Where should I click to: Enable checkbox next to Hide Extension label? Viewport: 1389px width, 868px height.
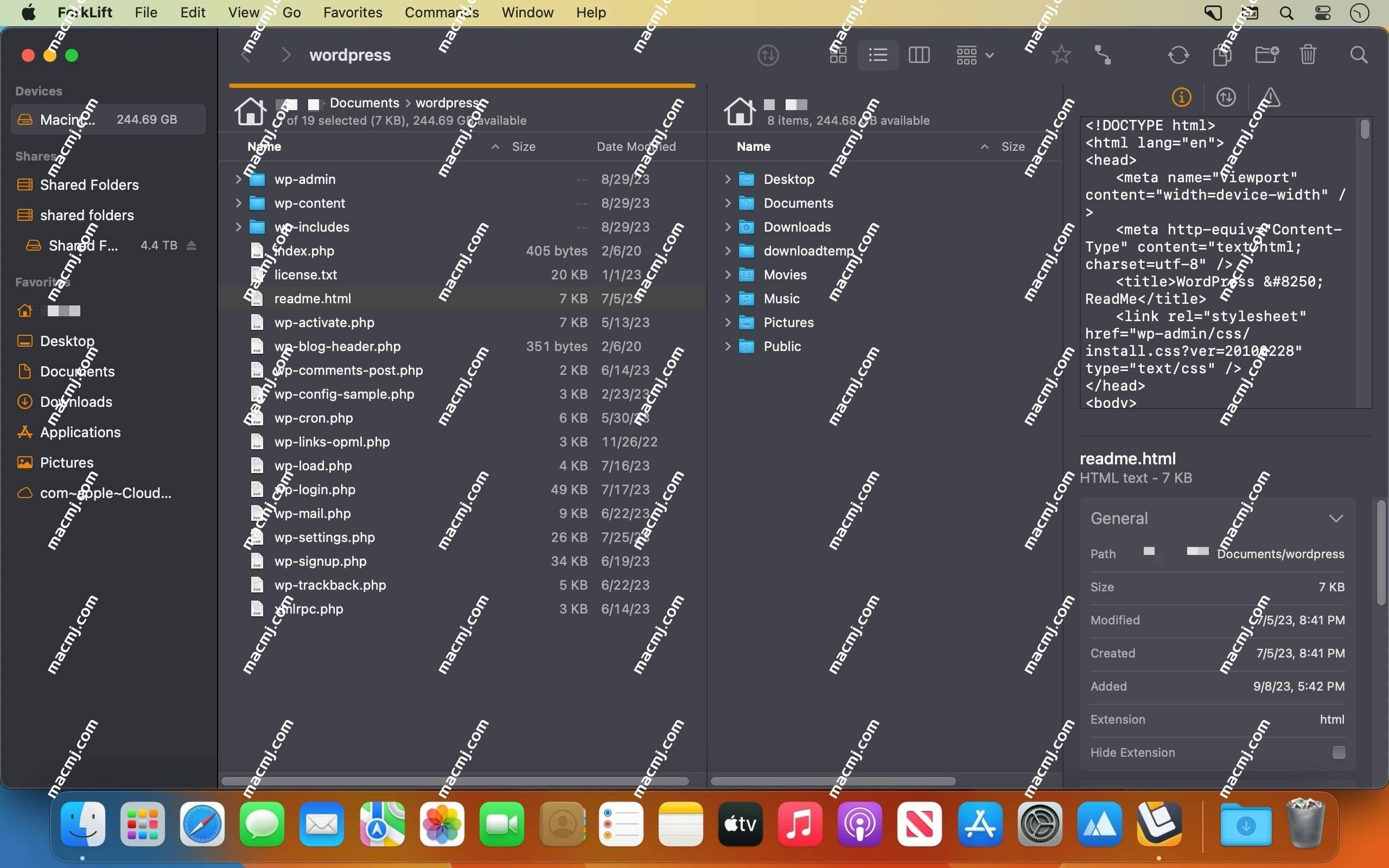point(1338,752)
